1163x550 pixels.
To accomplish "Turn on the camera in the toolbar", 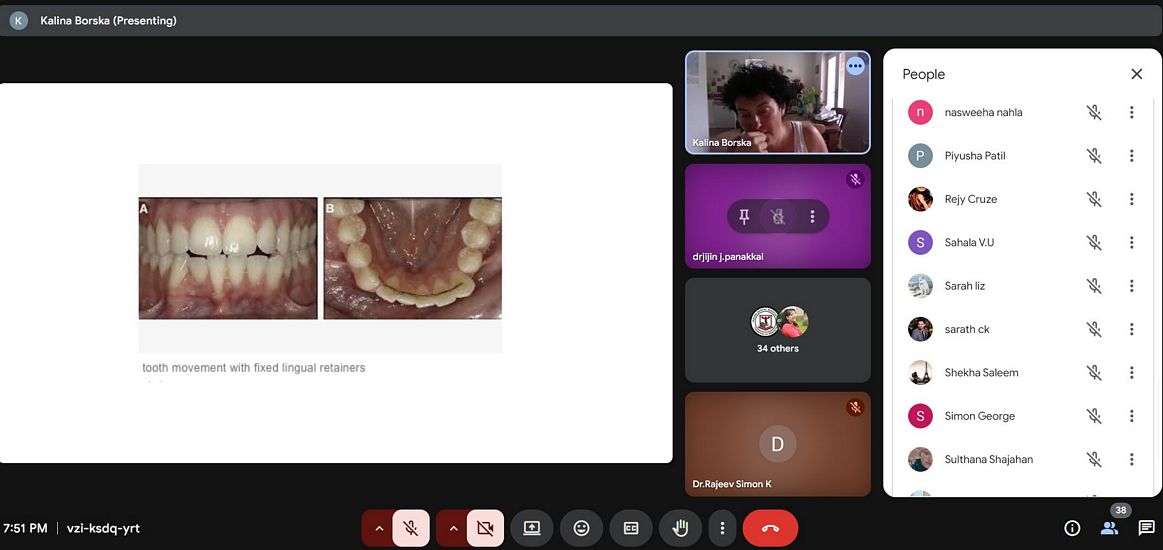I will (x=485, y=529).
